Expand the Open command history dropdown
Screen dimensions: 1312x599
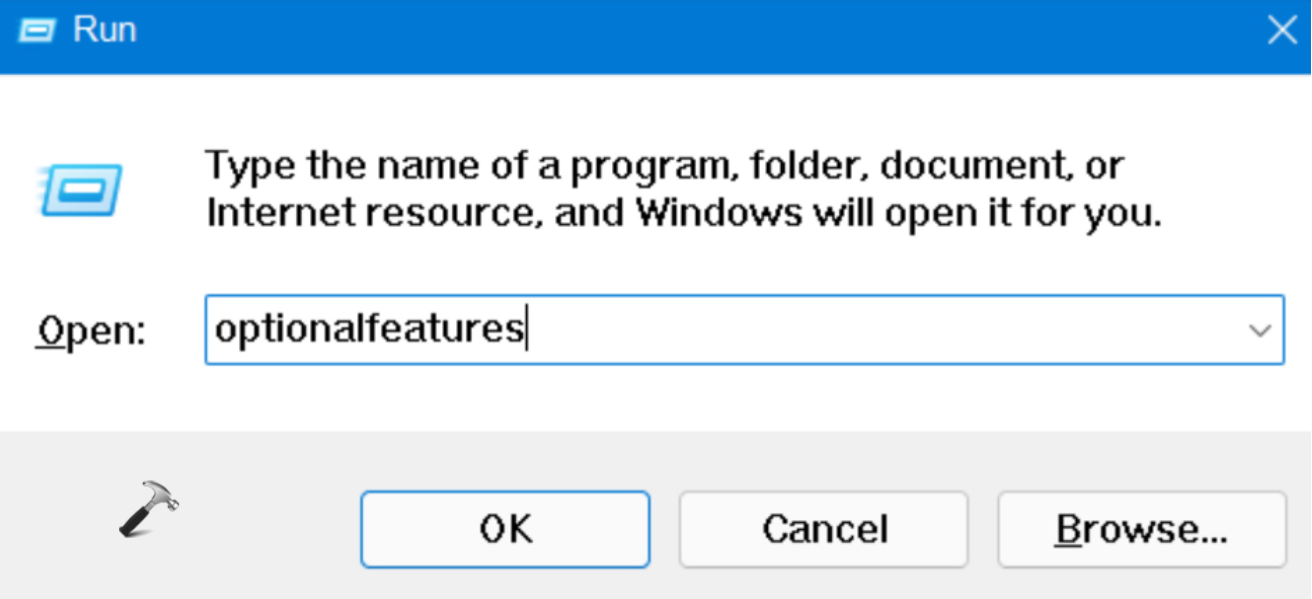coord(1260,331)
